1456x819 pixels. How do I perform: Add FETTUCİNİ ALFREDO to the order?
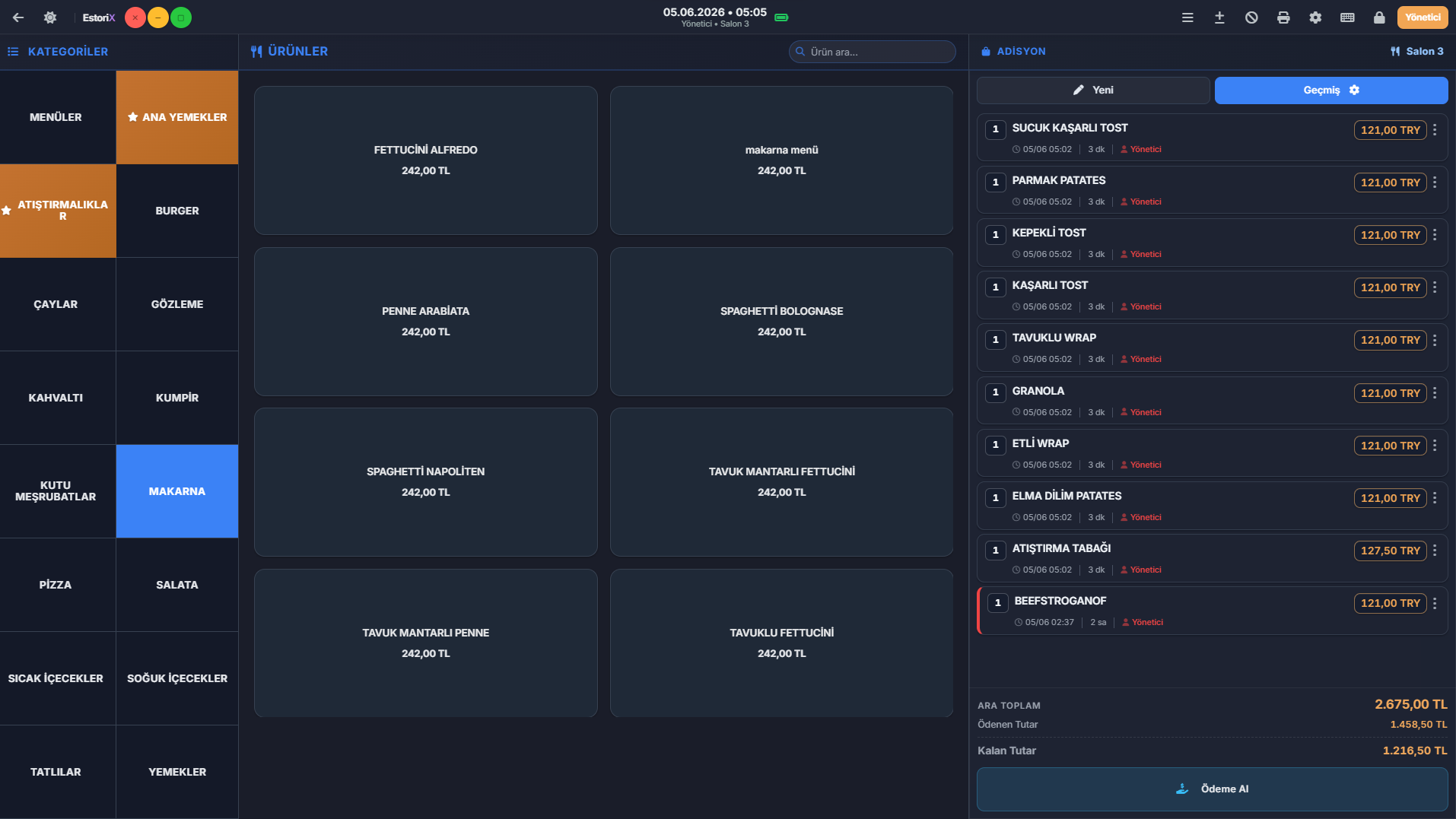click(x=426, y=160)
